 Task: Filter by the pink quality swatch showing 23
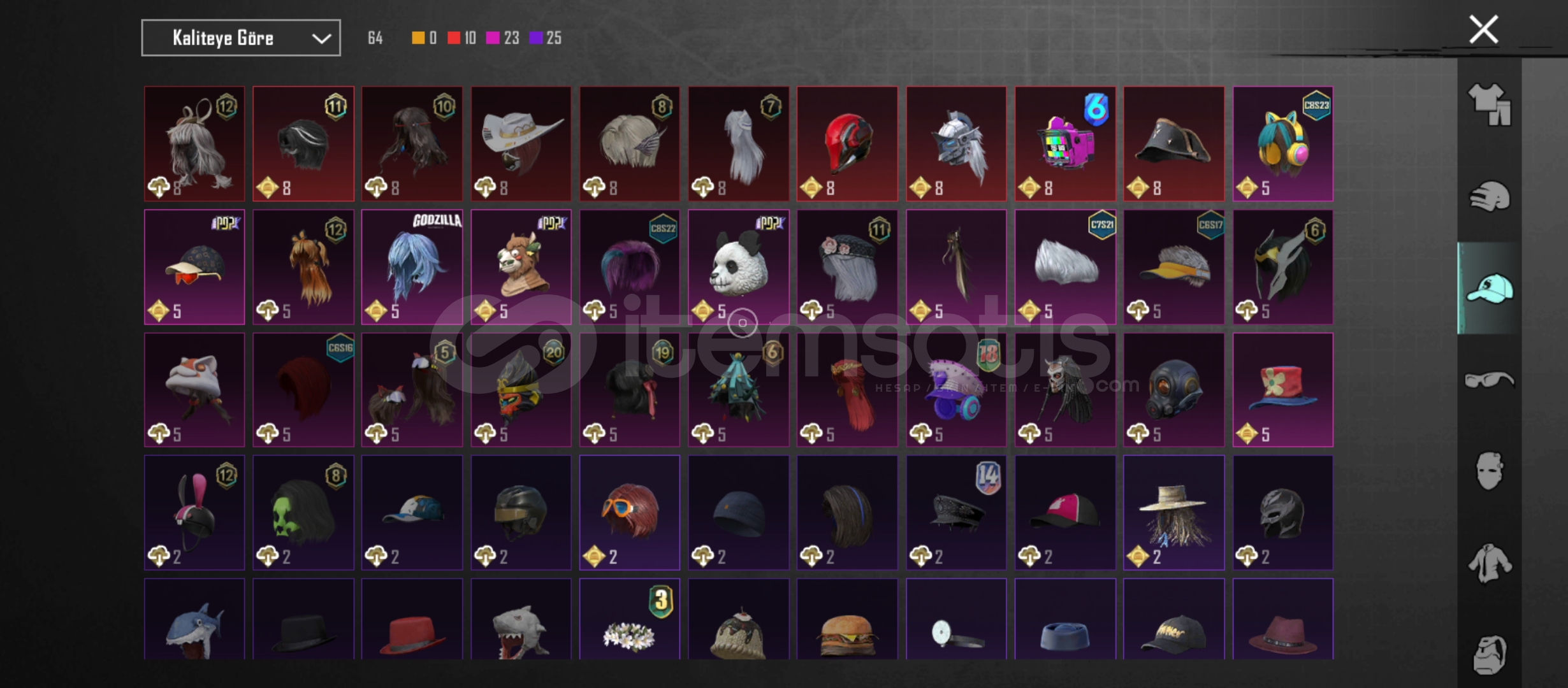coord(493,38)
